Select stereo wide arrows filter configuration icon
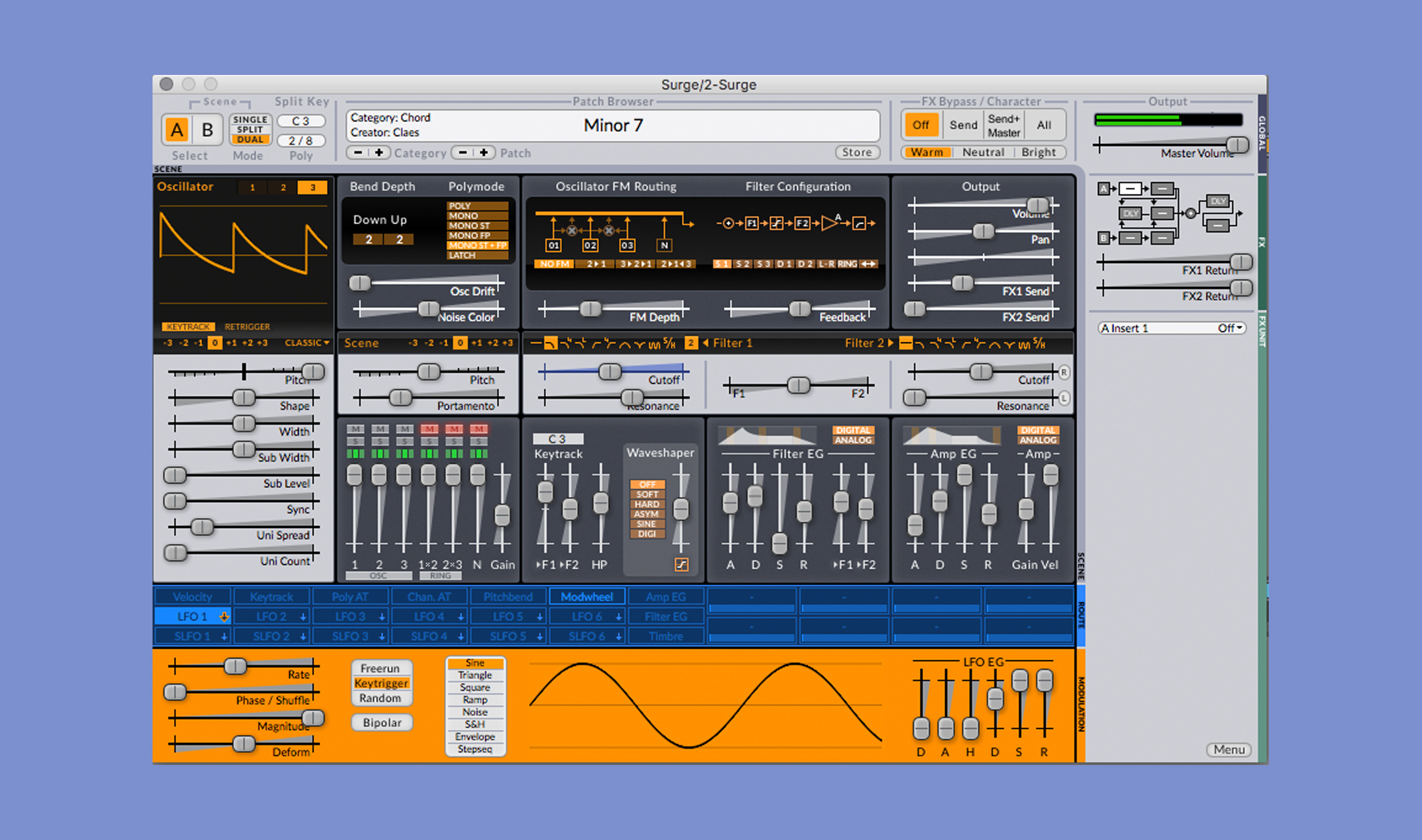This screenshot has height=840, width=1422. (x=869, y=264)
